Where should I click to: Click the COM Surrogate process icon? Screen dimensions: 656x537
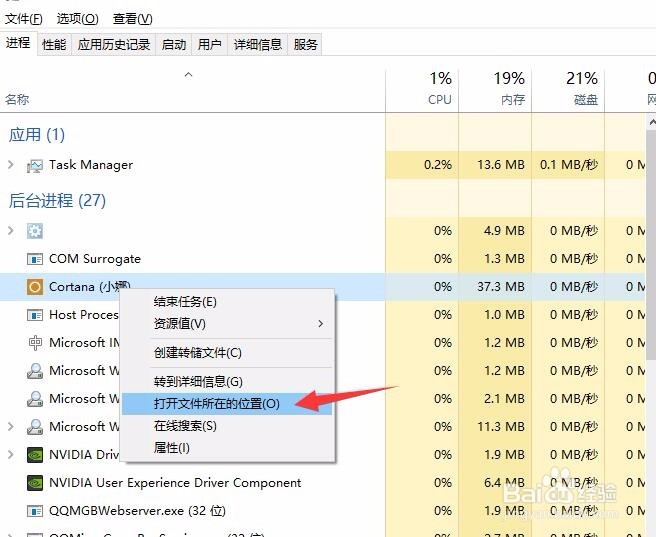coord(35,259)
